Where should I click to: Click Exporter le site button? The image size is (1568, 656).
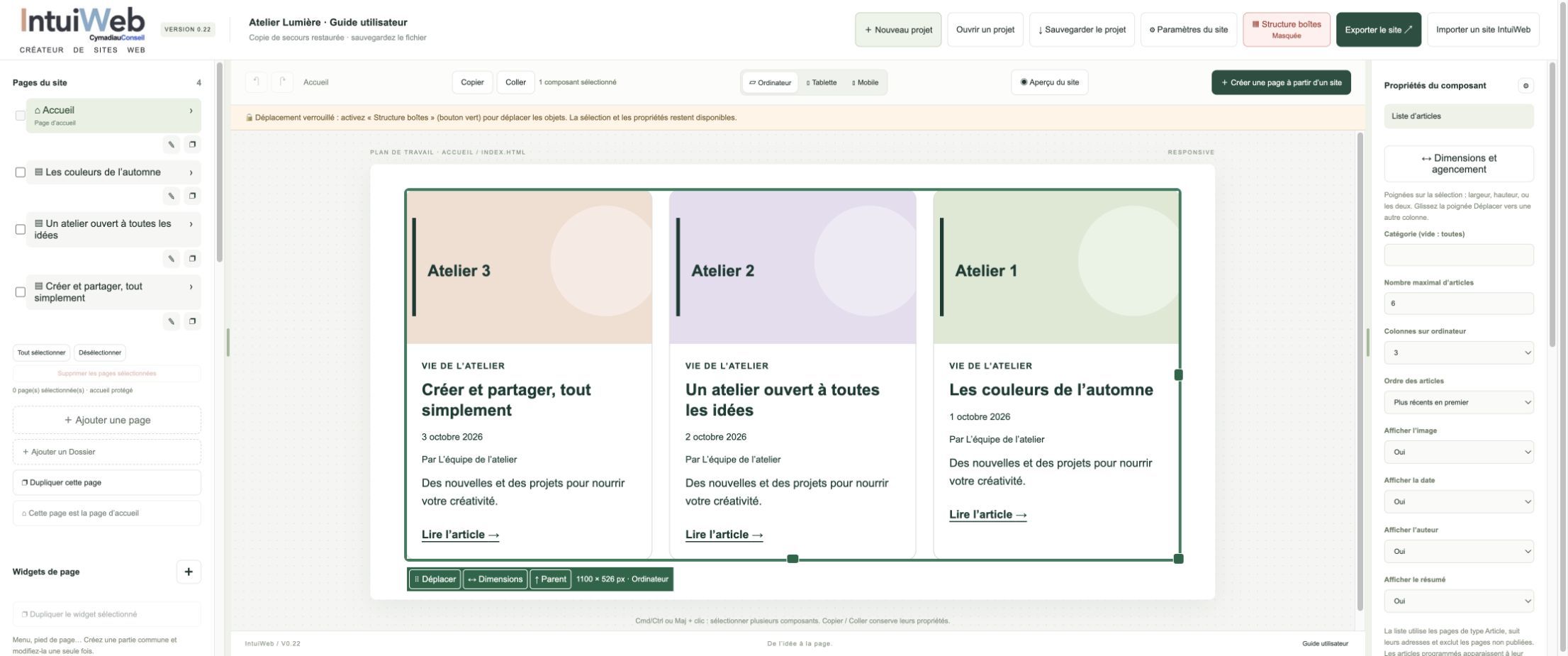(x=1379, y=30)
